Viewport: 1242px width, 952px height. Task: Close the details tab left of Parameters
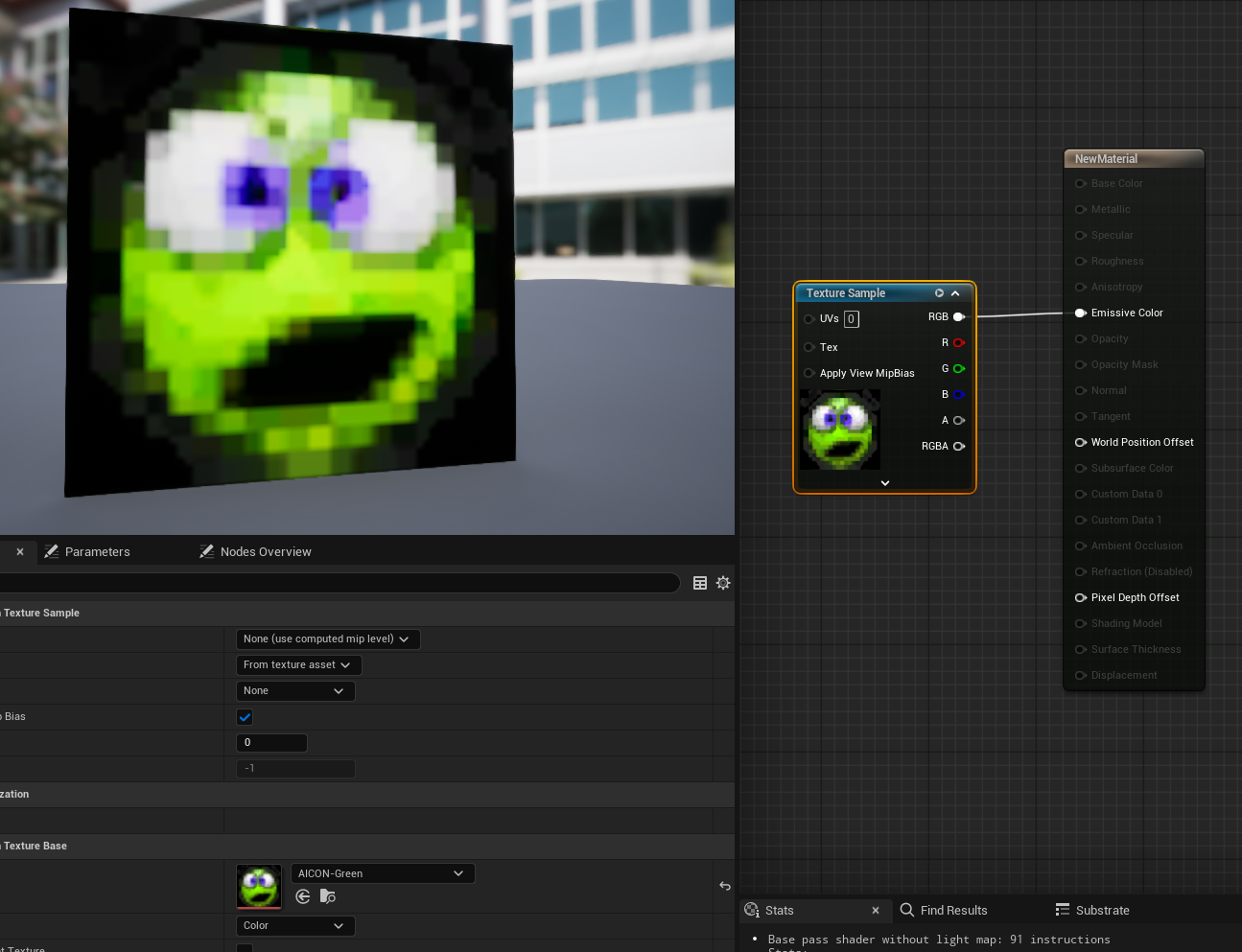point(20,552)
